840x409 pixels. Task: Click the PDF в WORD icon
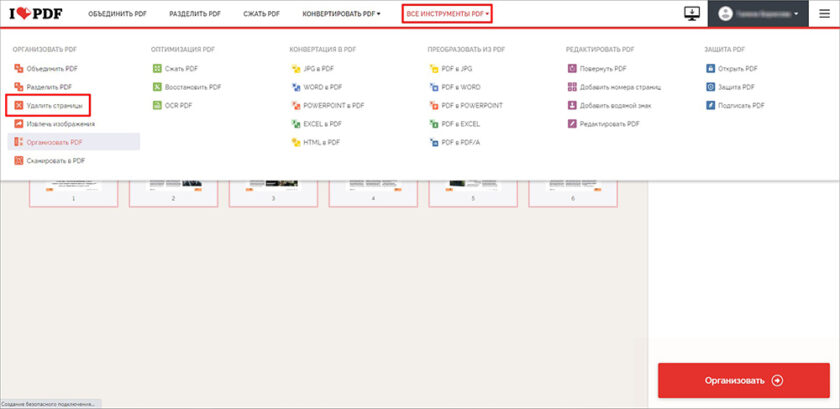[x=434, y=87]
